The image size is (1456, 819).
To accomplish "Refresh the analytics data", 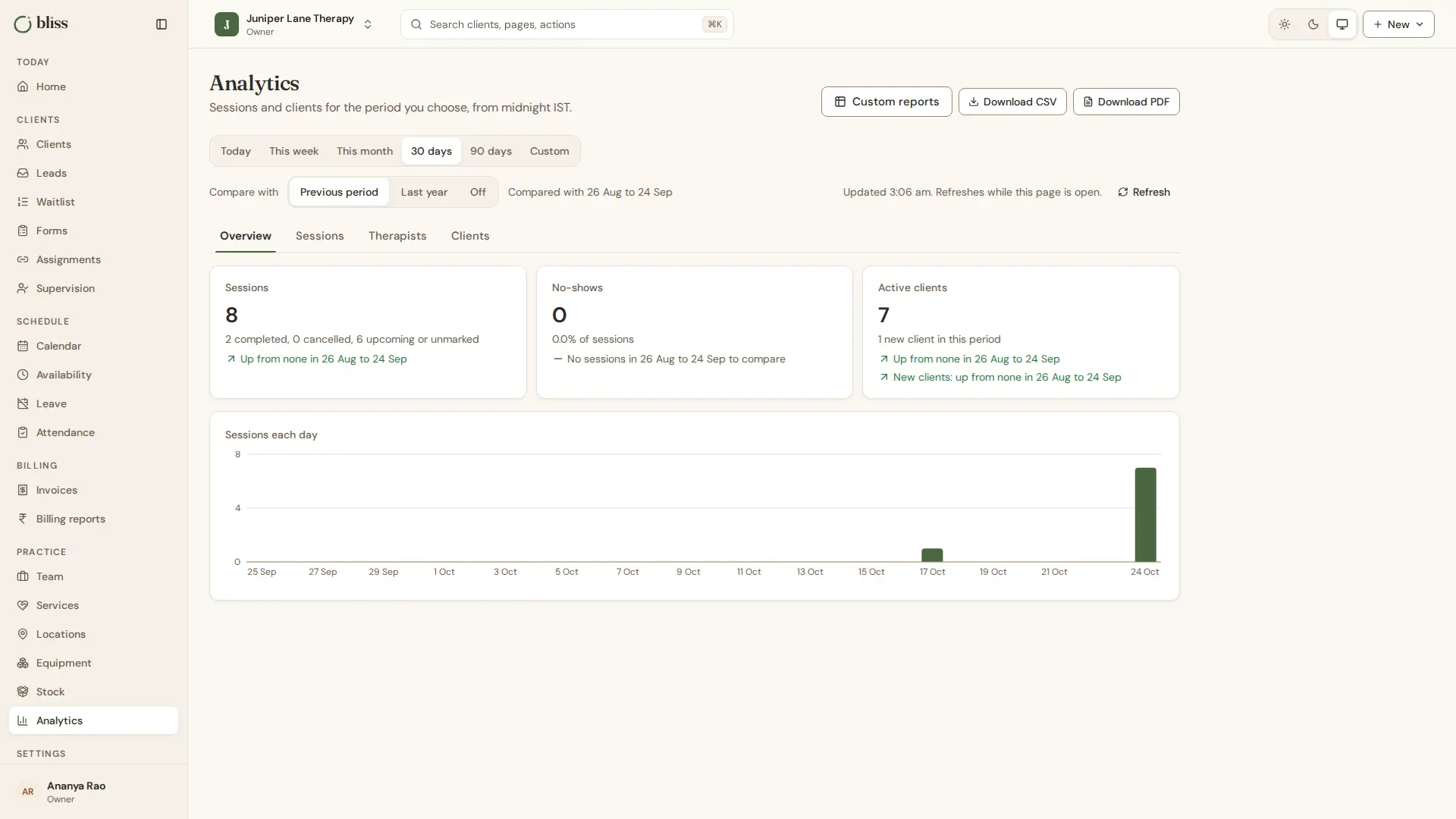I will [1144, 192].
